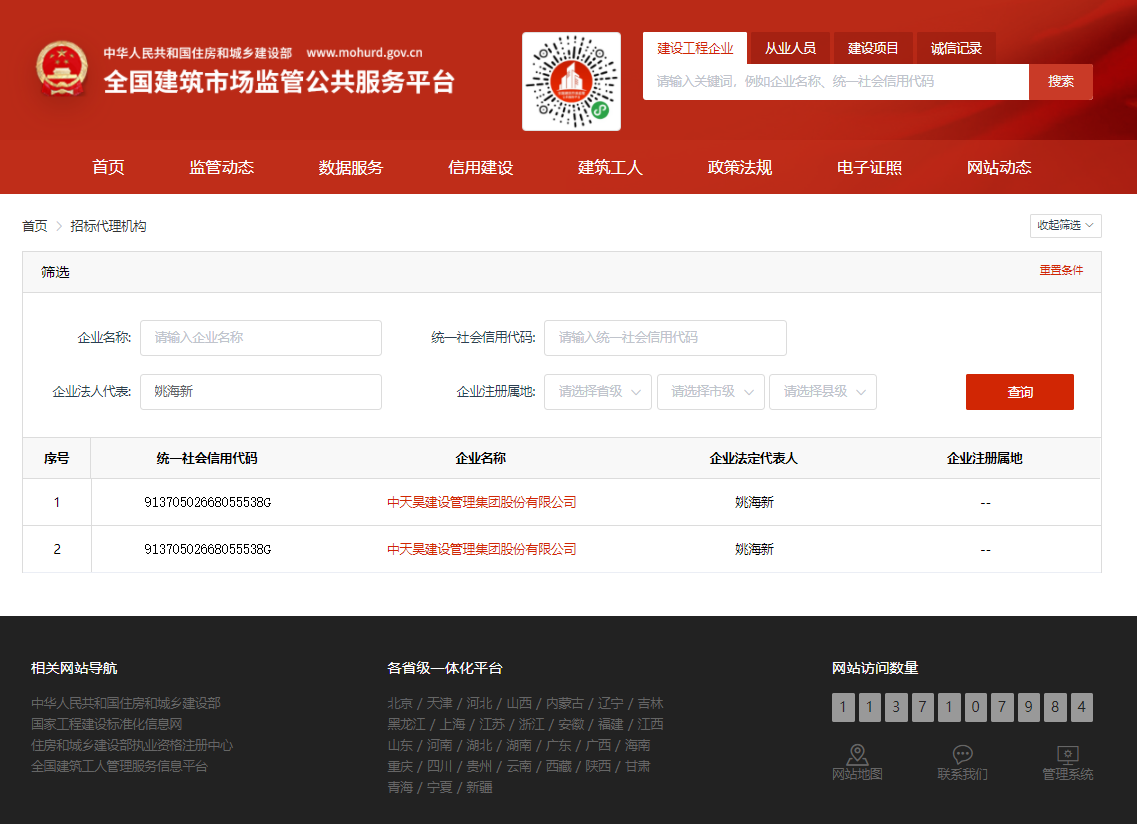
Task: Collapse filters with 收起筛选 button
Action: click(1065, 226)
